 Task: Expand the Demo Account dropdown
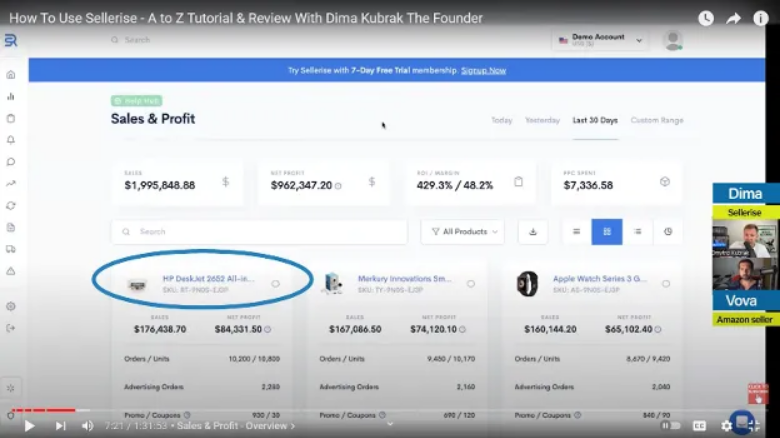(x=599, y=40)
